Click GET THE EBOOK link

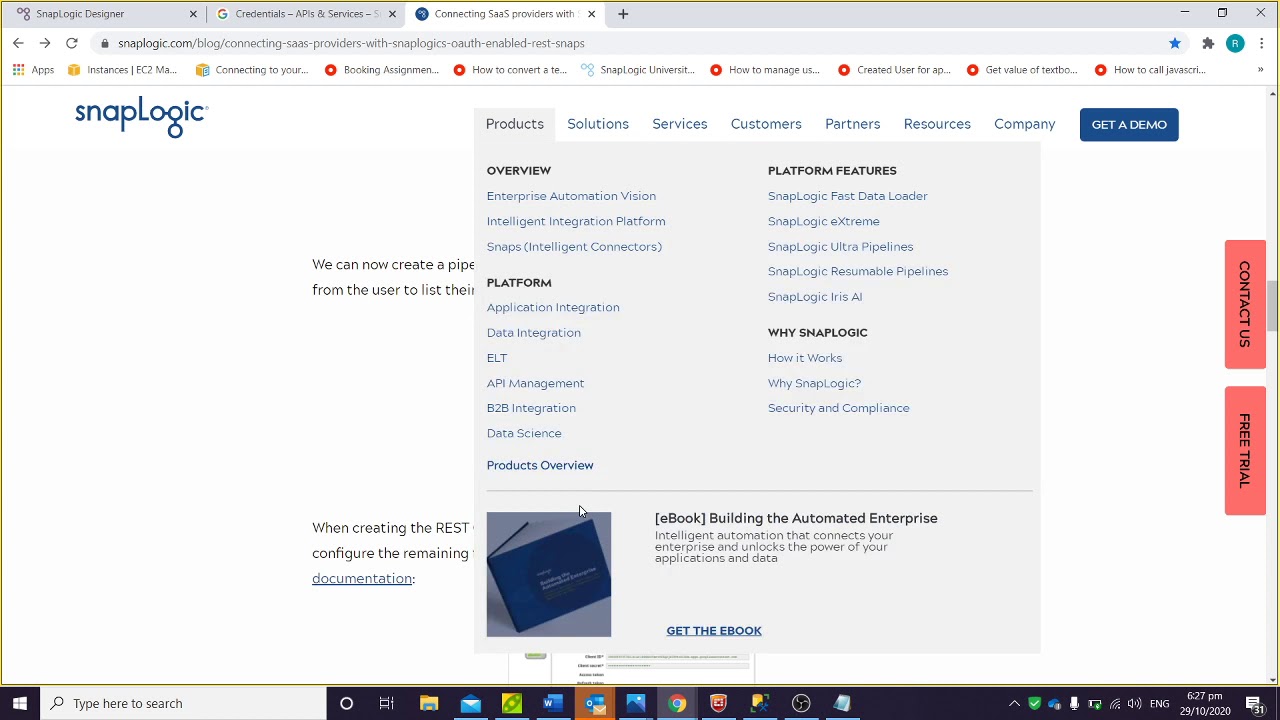[x=714, y=631]
